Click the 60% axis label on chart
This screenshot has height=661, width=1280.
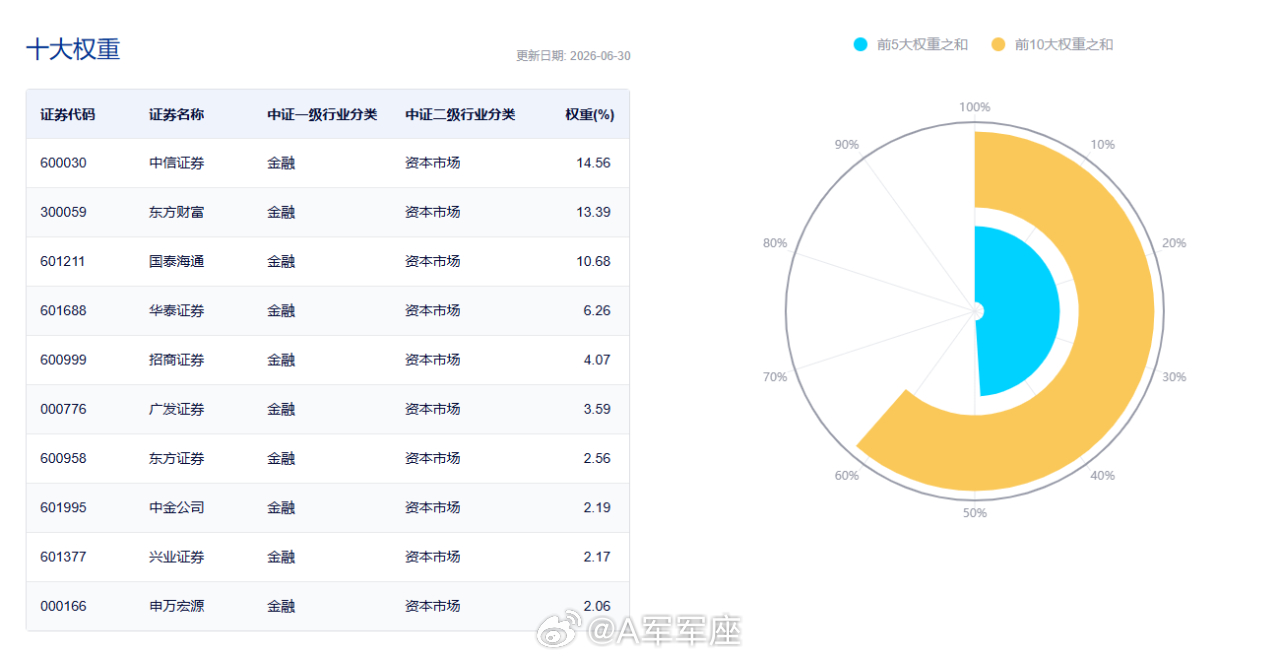pos(847,476)
